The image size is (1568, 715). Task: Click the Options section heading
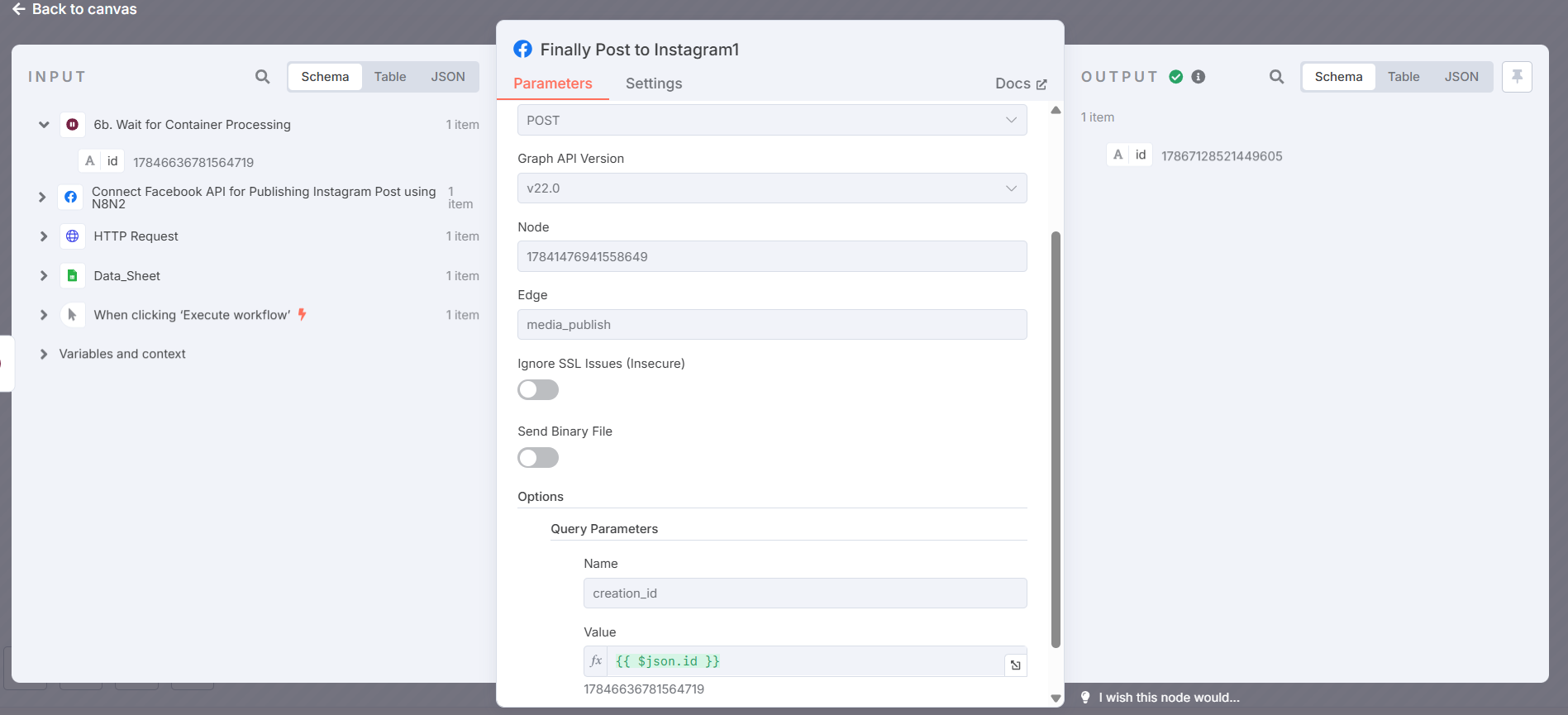pos(541,497)
